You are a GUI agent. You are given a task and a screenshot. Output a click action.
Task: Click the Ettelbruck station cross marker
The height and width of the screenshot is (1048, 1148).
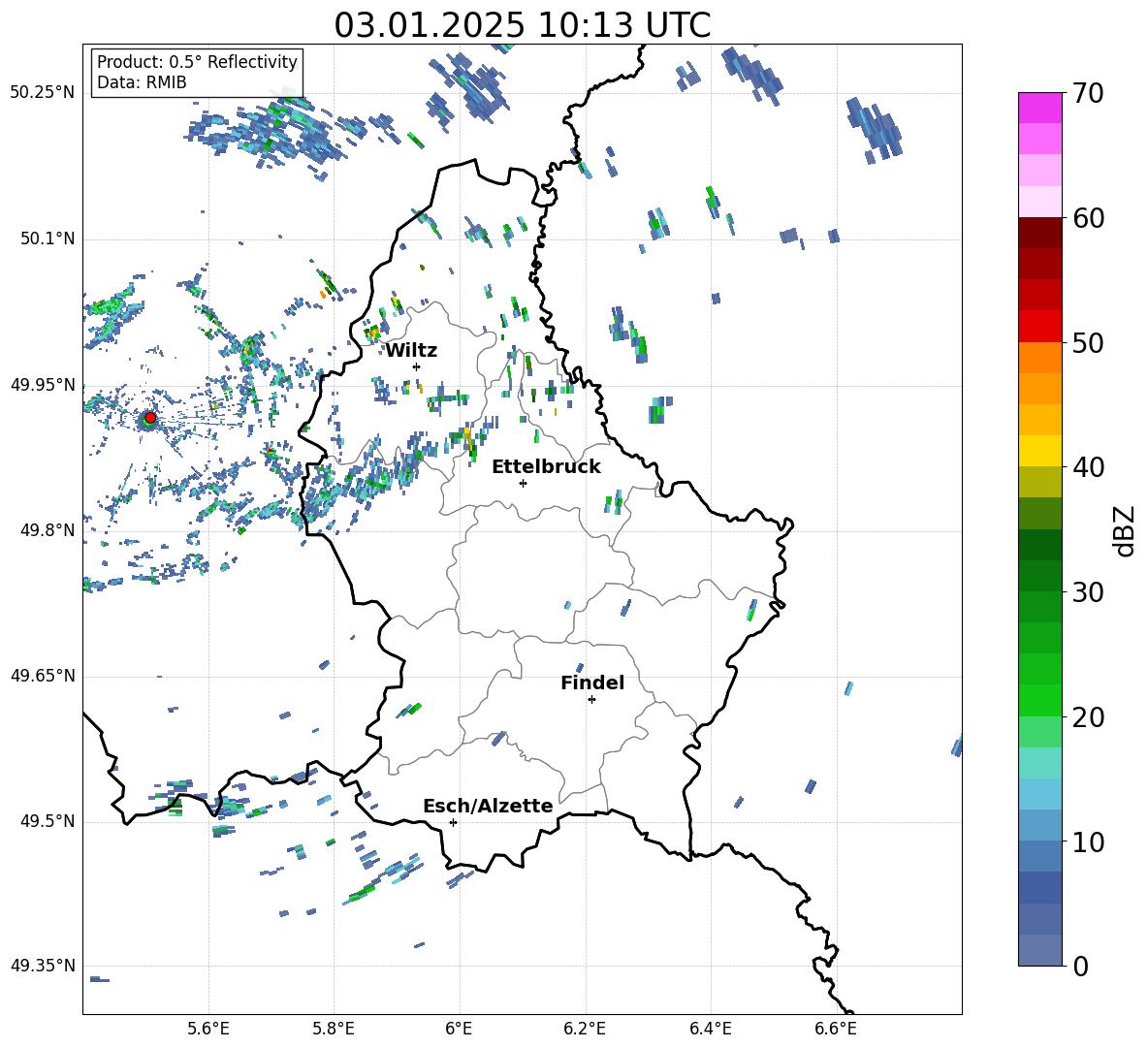tap(523, 483)
